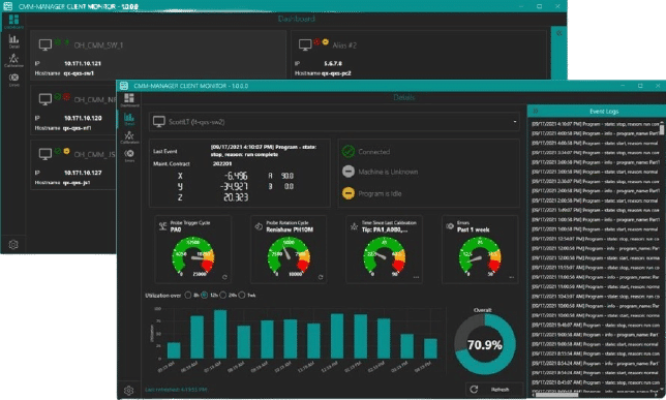Reset the Probe Trigger Cycle gauge counter

click(225, 277)
